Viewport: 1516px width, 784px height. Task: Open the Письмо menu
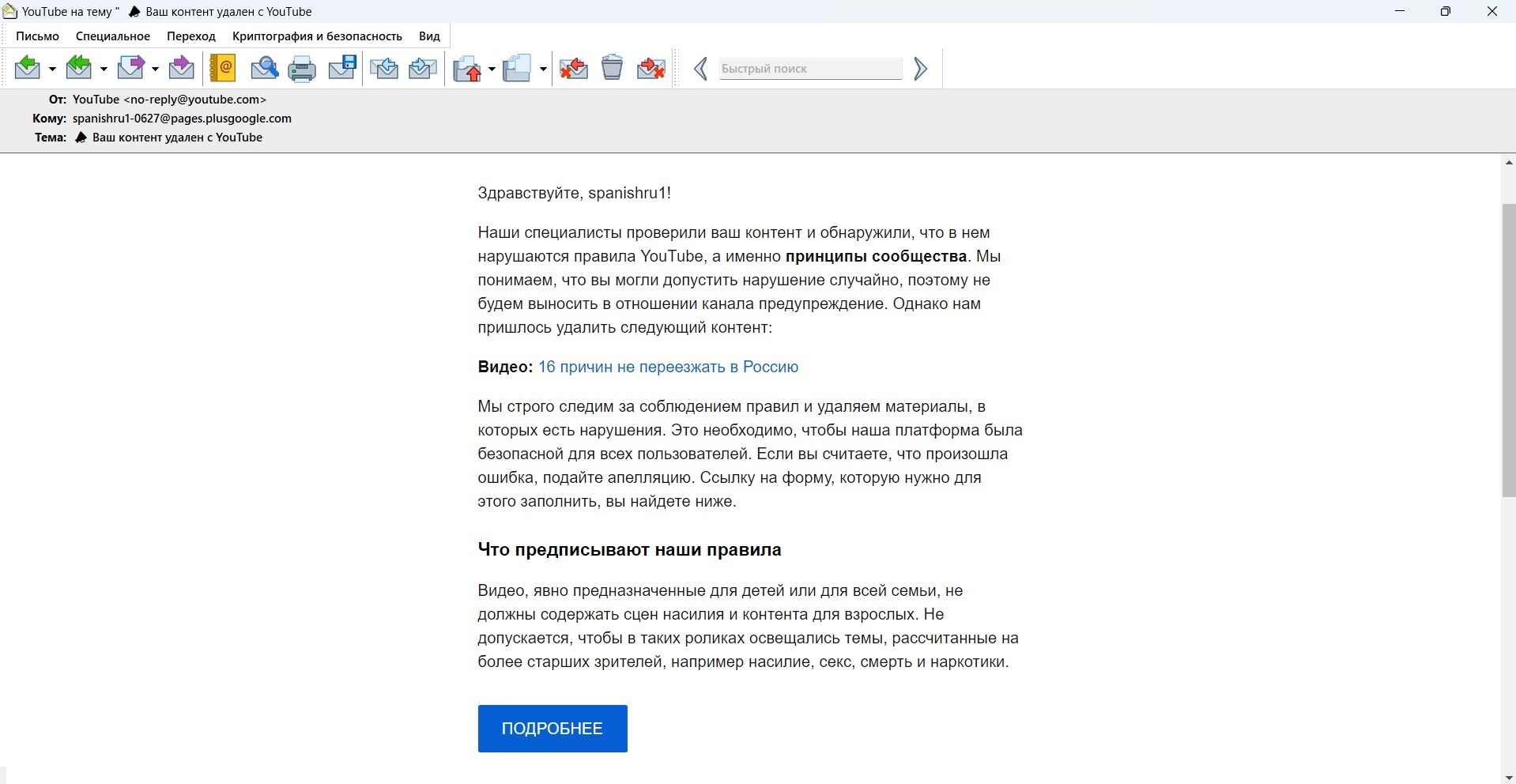[37, 36]
